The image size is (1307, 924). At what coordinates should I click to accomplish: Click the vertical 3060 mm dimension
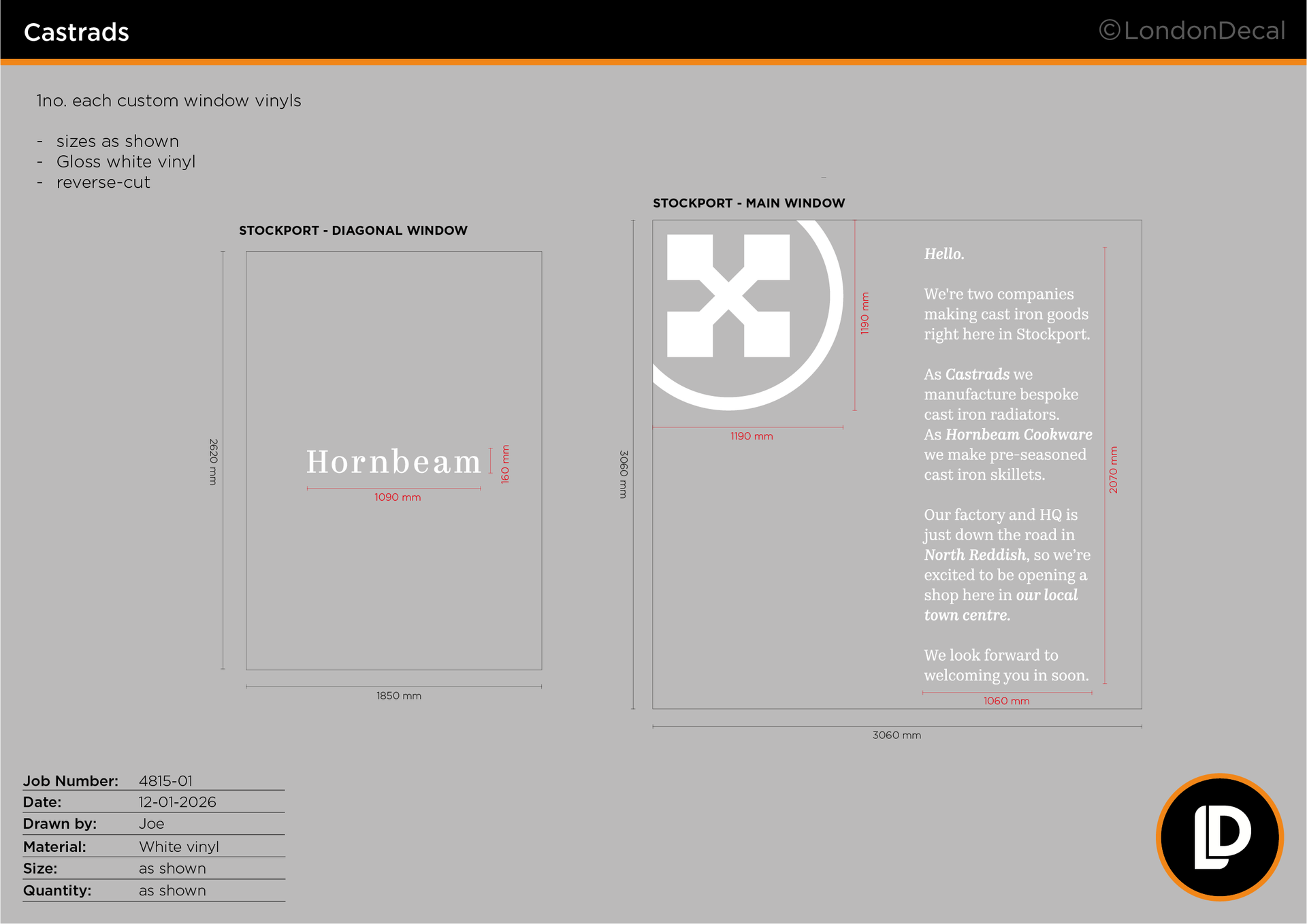(623, 474)
